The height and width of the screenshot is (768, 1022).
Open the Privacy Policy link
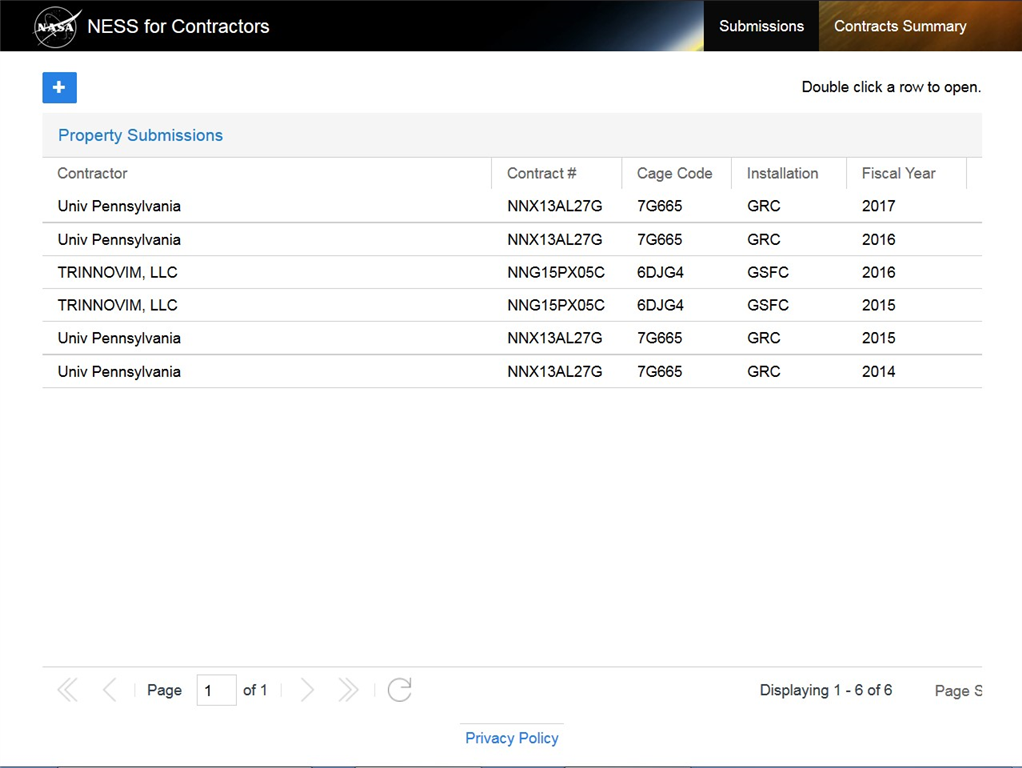click(x=512, y=738)
